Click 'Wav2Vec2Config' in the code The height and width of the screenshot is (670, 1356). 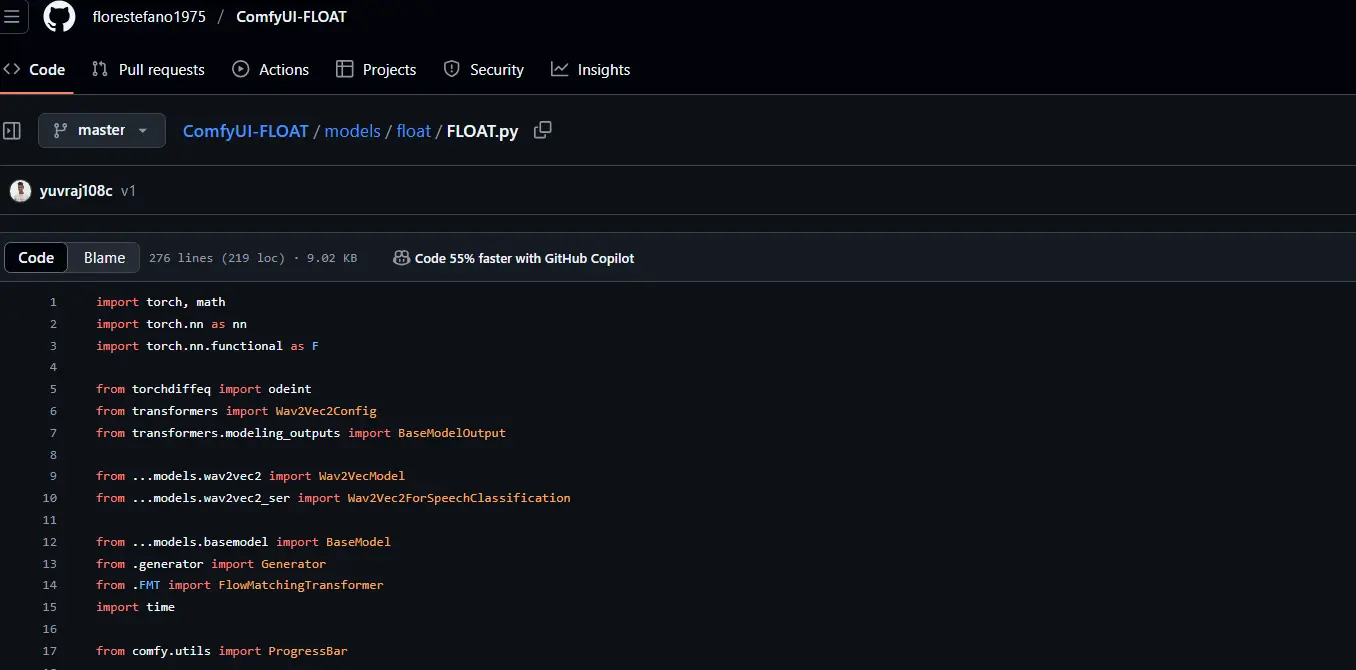(326, 411)
